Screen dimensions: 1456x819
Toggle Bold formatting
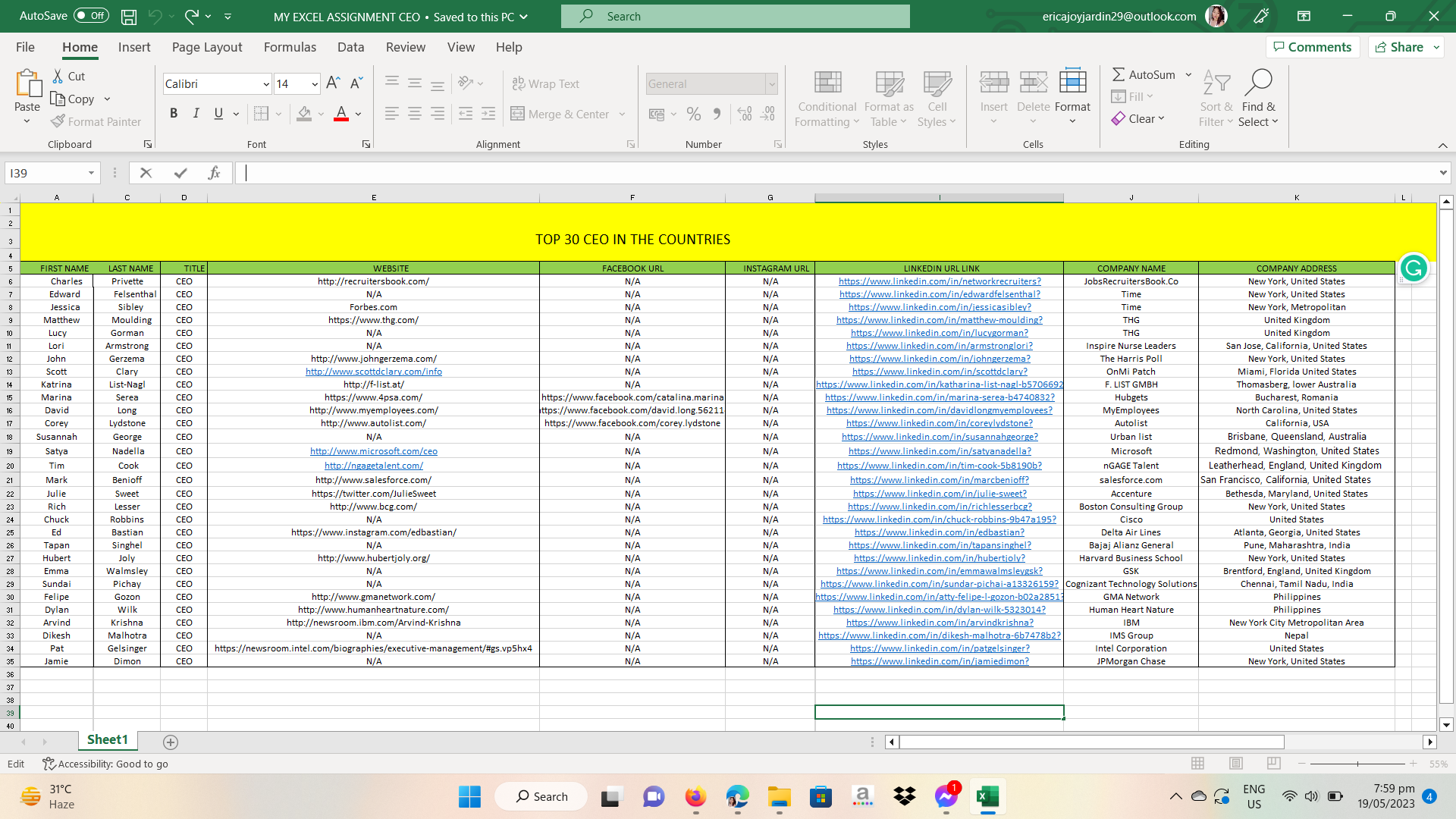tap(174, 114)
